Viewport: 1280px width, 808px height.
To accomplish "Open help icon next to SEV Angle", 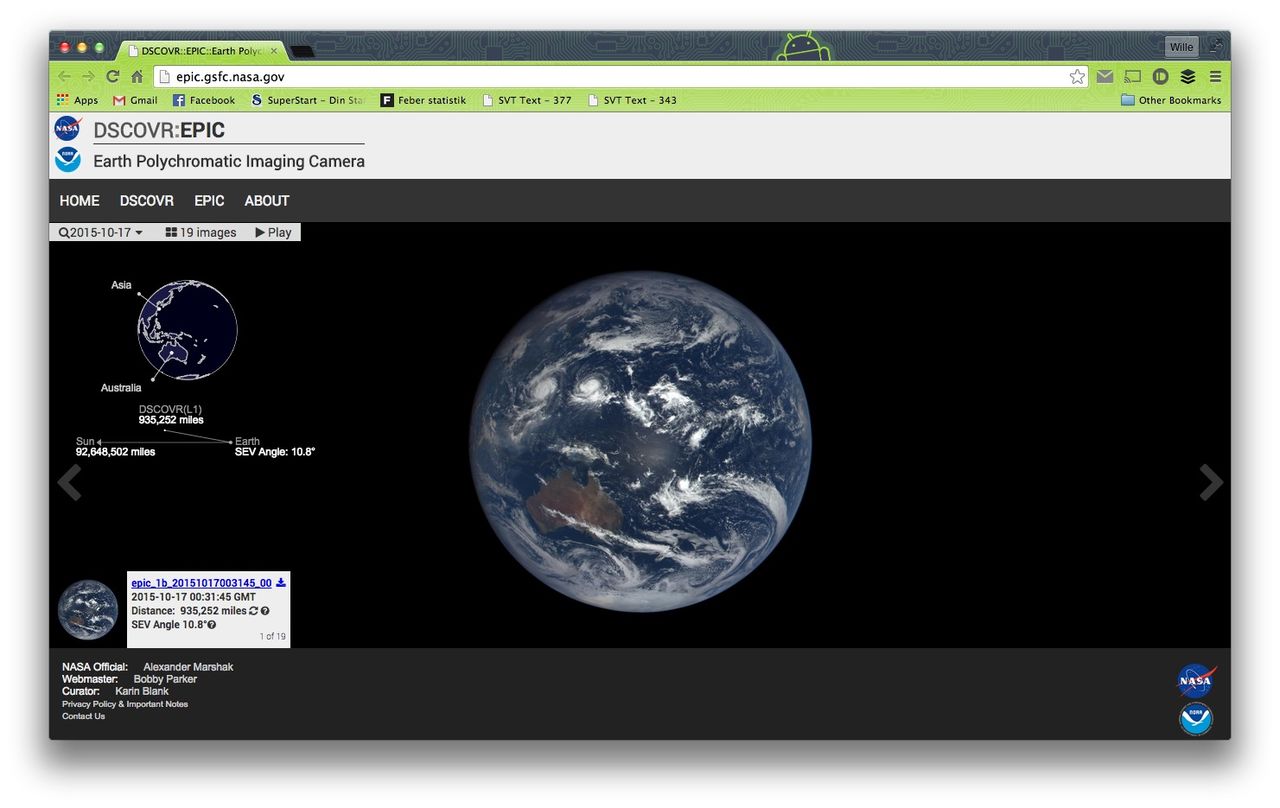I will click(212, 625).
